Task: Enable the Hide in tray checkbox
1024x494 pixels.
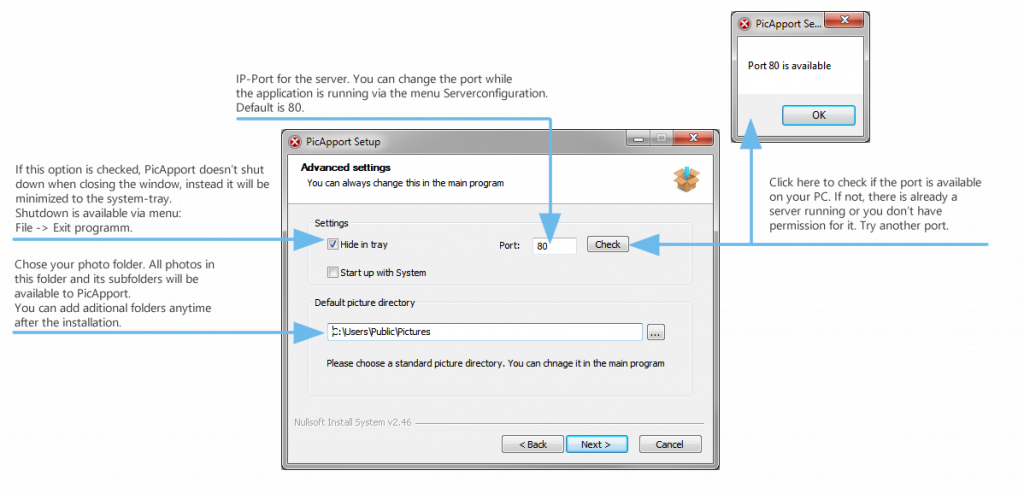Action: pos(333,244)
